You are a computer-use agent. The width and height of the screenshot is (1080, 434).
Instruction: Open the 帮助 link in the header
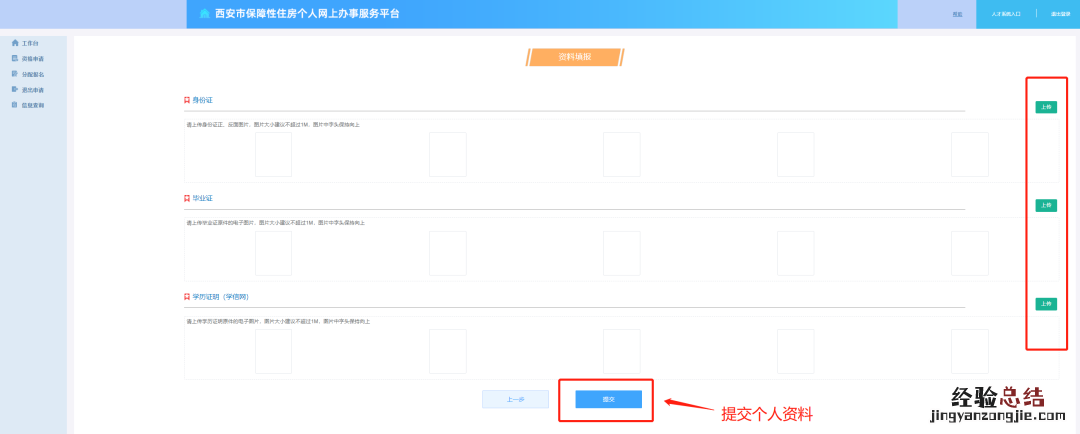click(x=957, y=14)
